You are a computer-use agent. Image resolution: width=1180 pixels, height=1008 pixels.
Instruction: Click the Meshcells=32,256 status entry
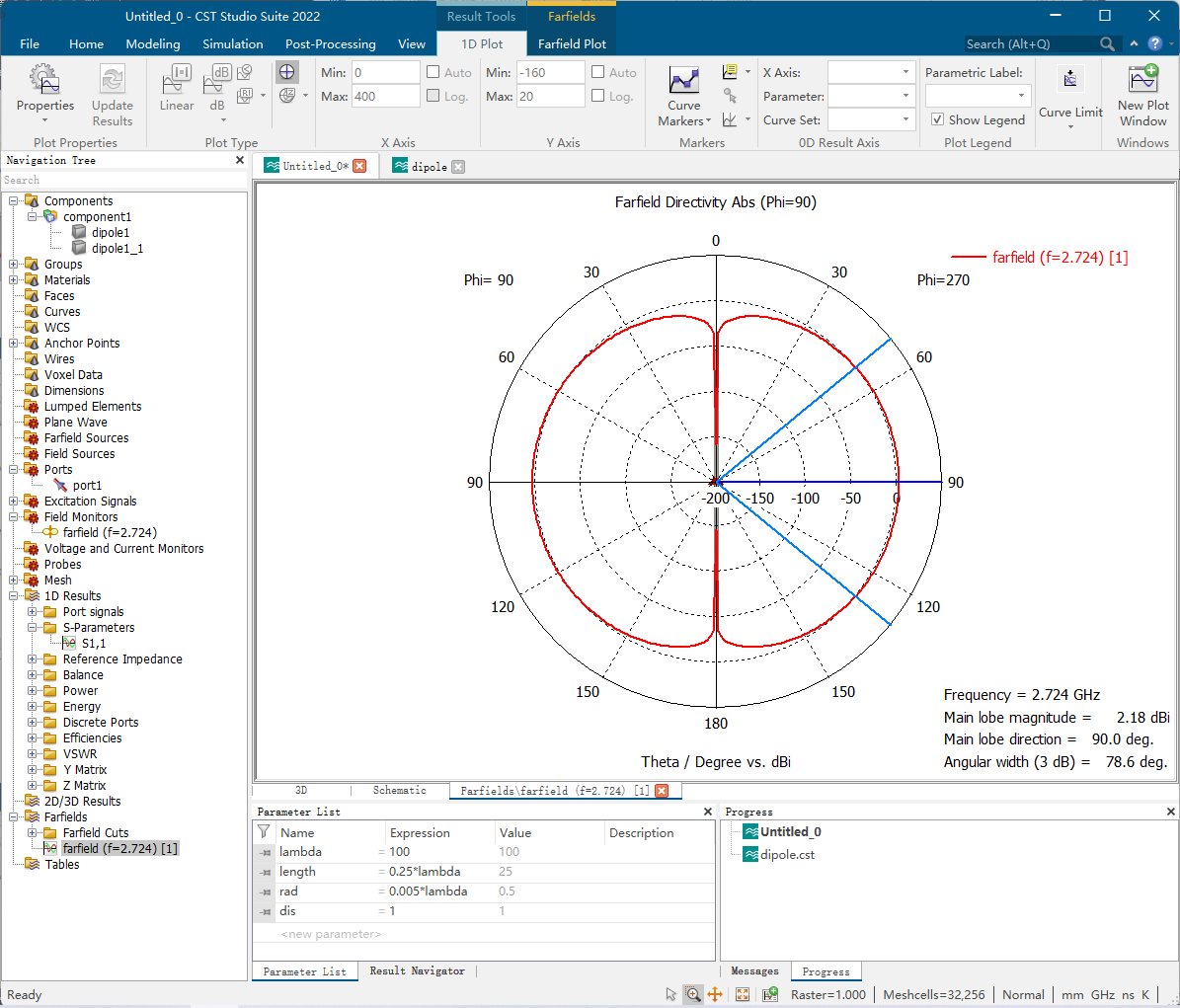(x=934, y=994)
